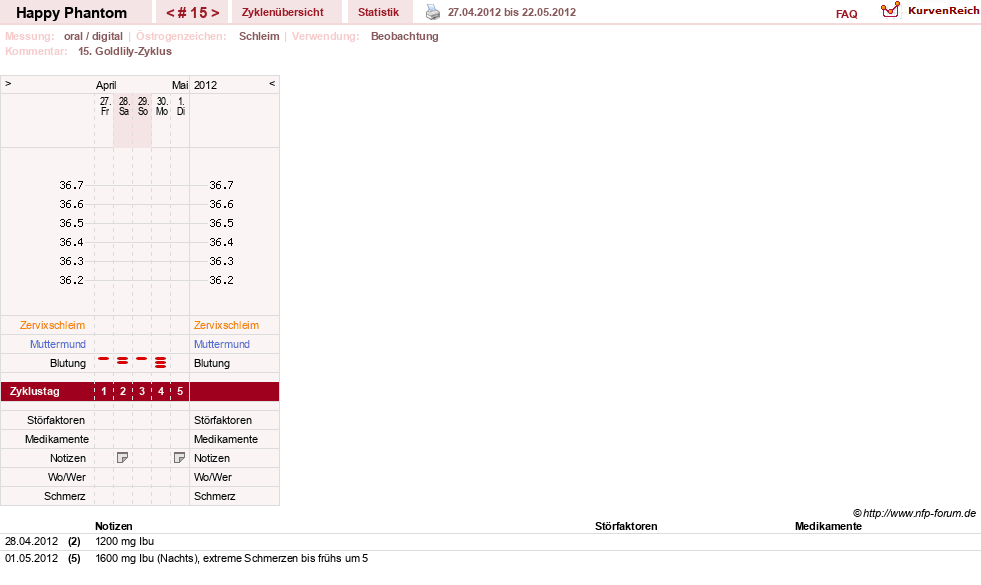Open the Statistik tab

click(x=379, y=12)
